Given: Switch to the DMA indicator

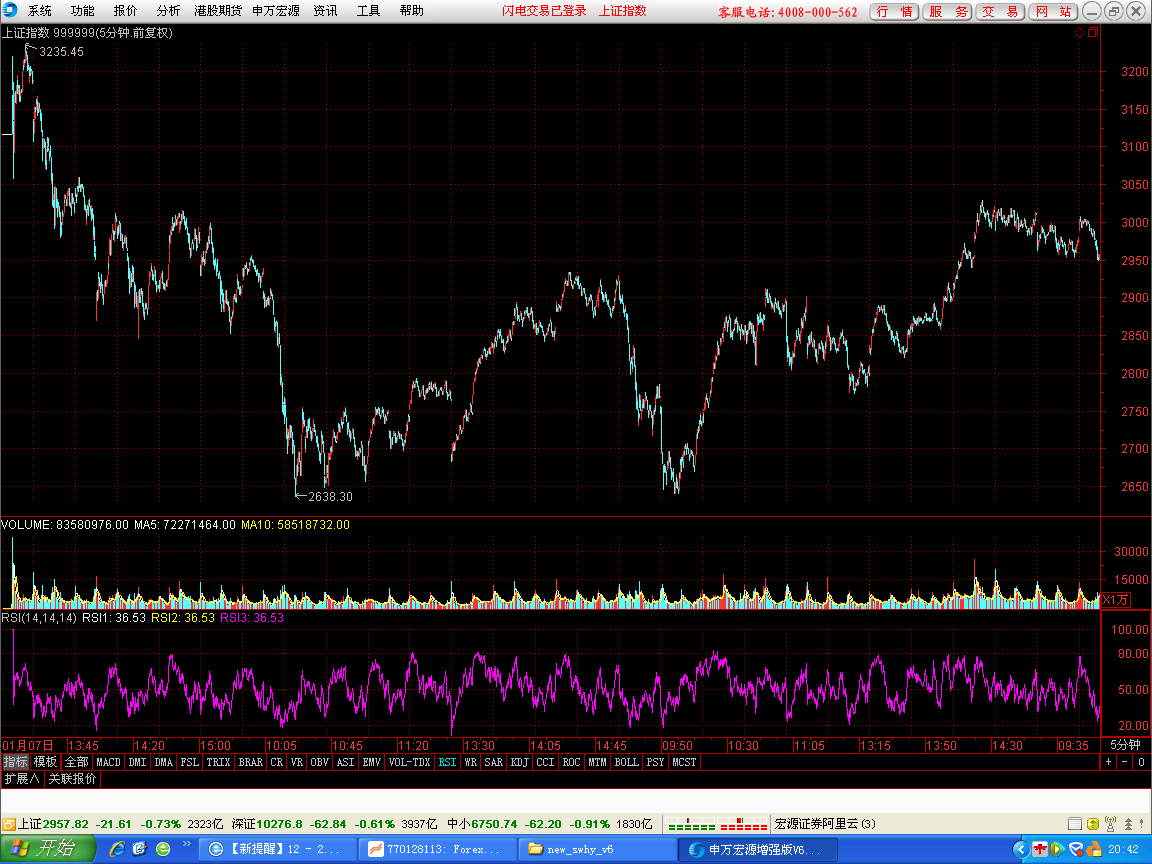Looking at the screenshot, I should click(x=163, y=762).
